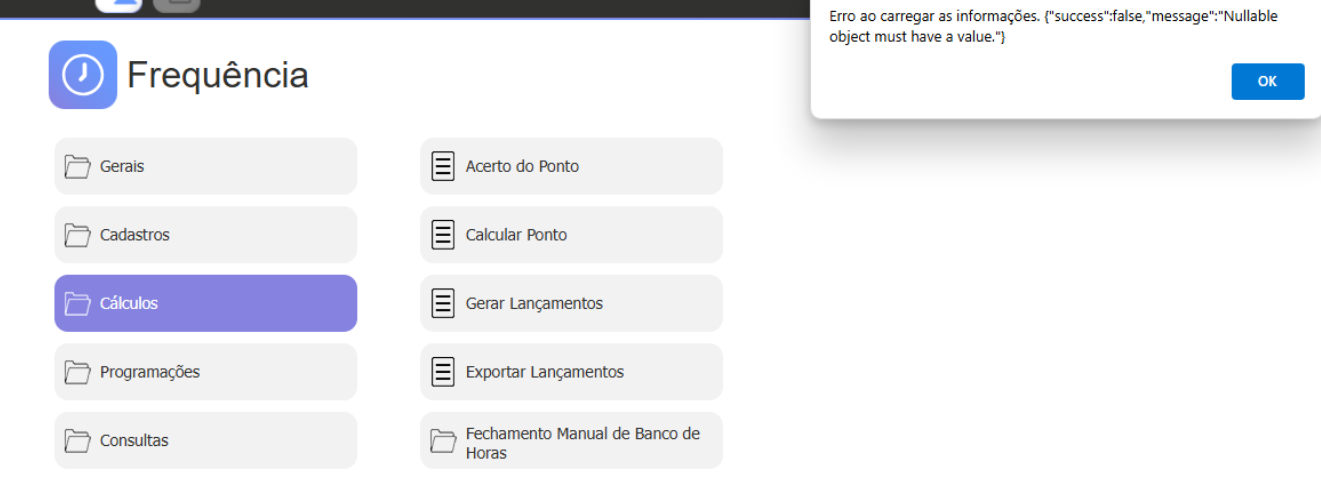
Task: Click the white user icon in top bar
Action: pyautogui.click(x=119, y=5)
